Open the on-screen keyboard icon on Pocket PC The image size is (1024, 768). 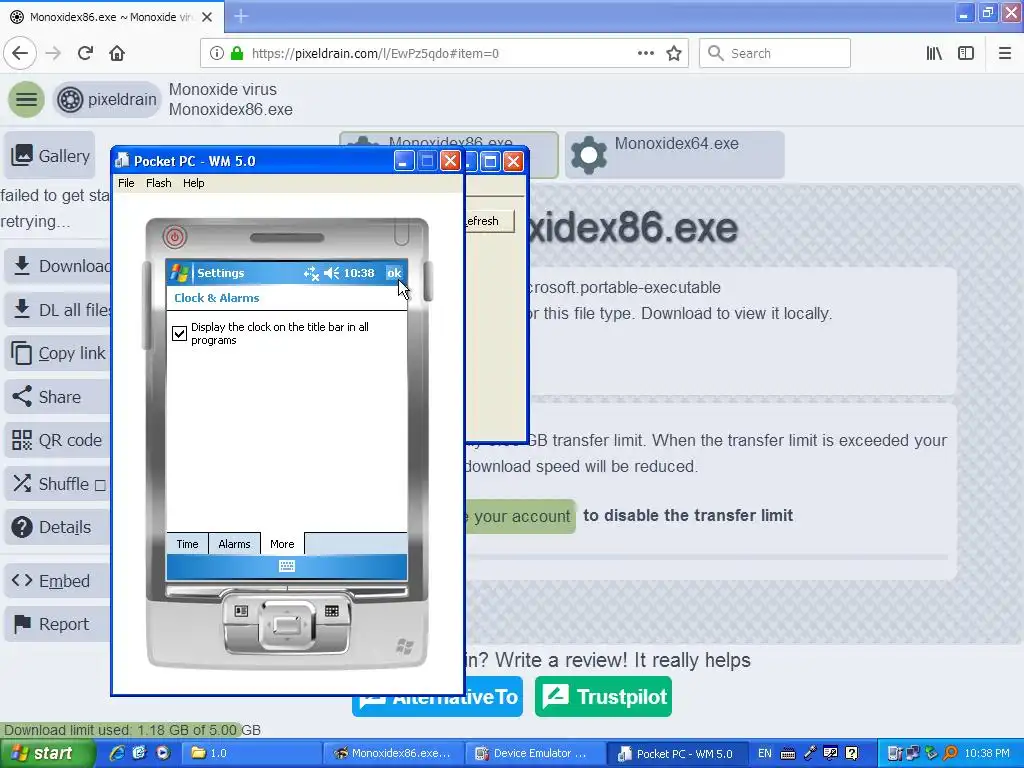click(287, 566)
